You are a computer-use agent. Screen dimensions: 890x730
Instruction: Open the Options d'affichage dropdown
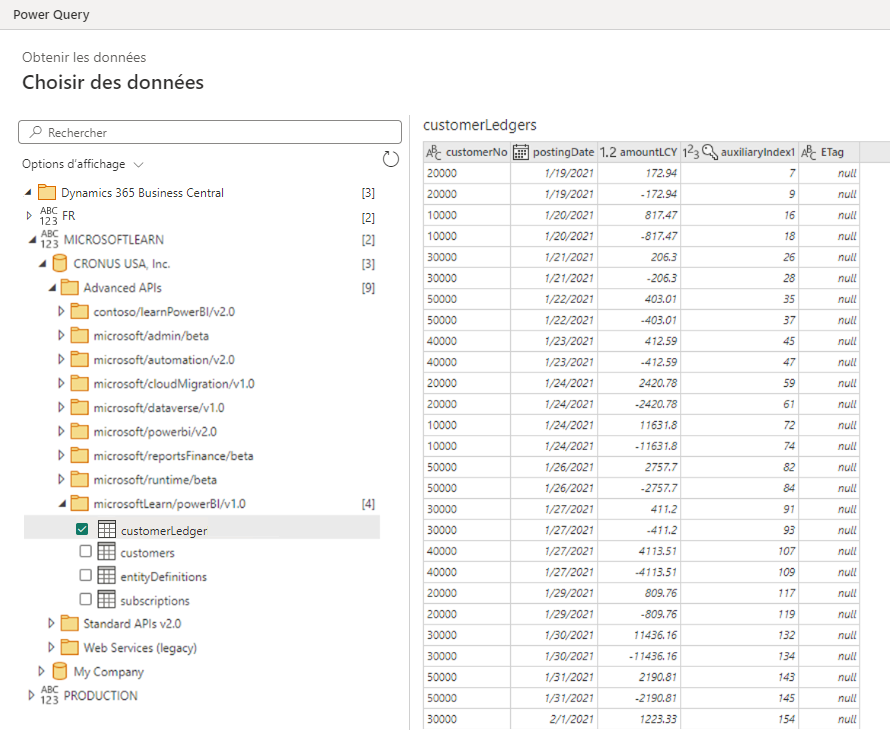coord(82,164)
